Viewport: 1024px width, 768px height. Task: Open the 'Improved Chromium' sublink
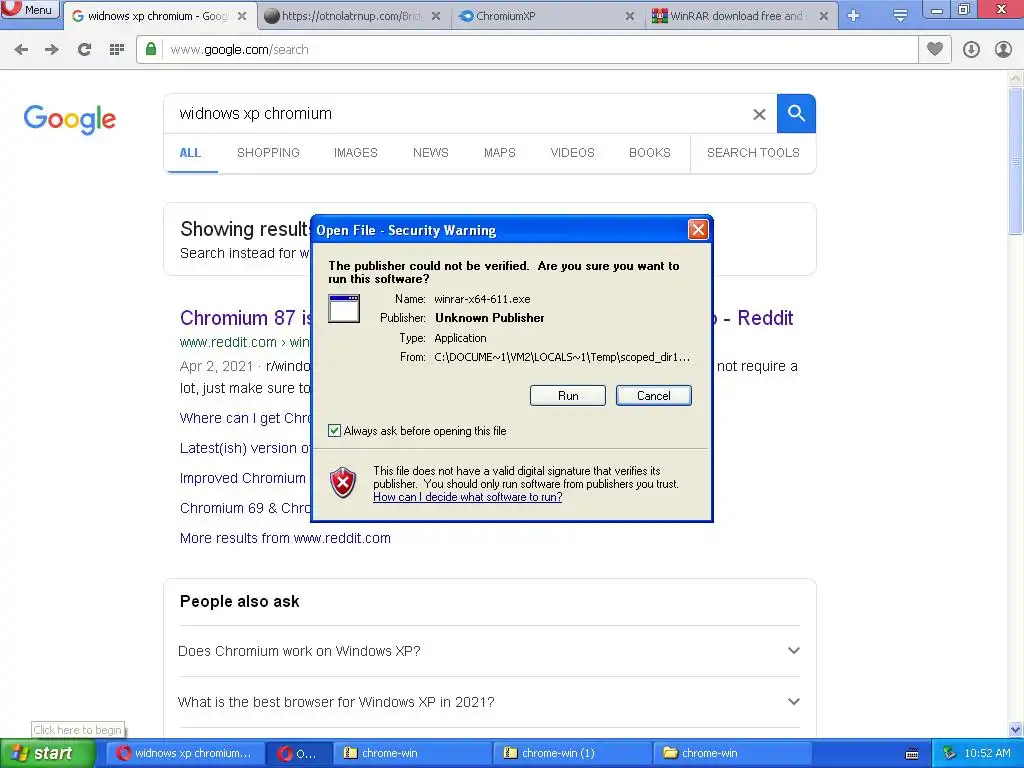point(242,478)
